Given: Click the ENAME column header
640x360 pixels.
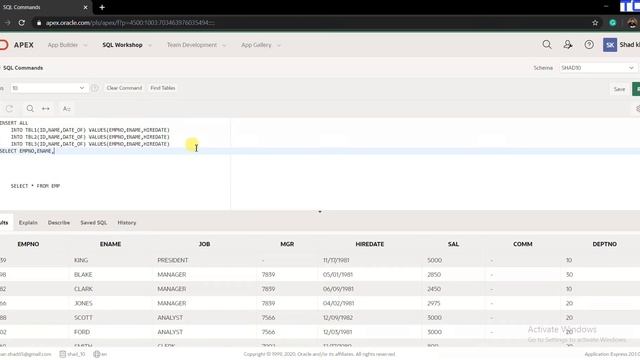Looking at the screenshot, I should (110, 244).
